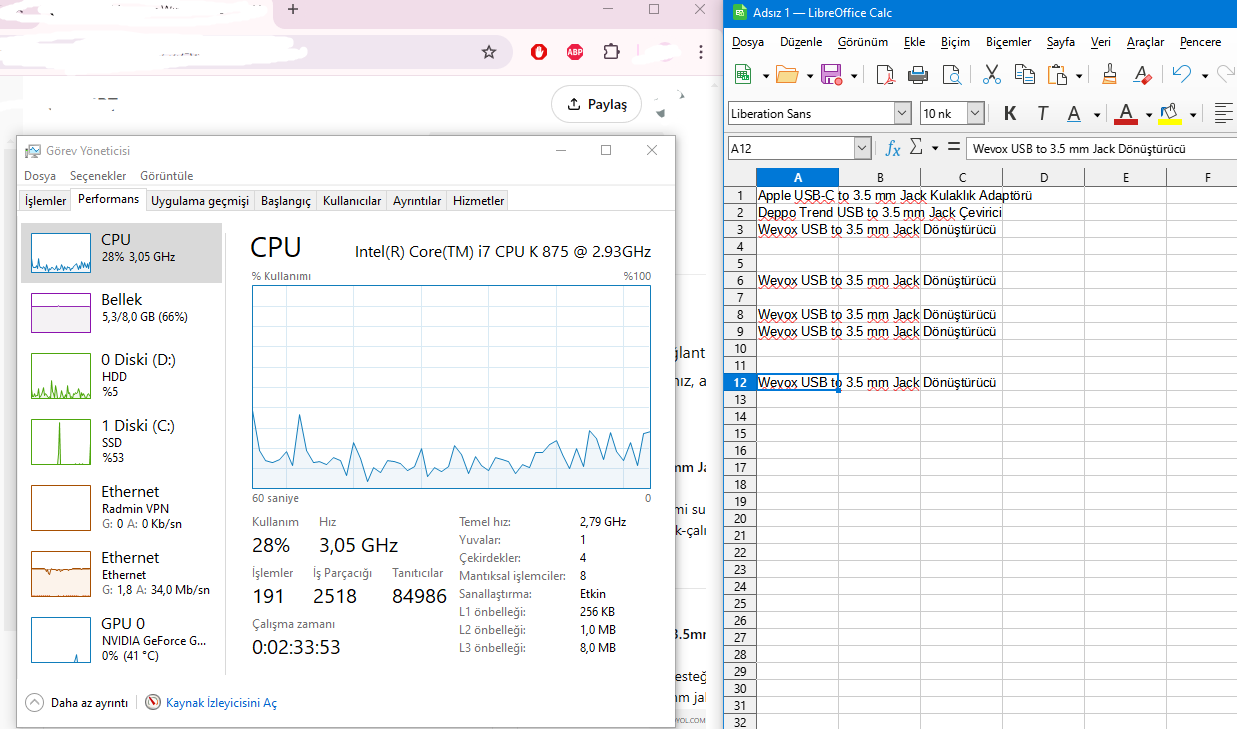Open the dropdown arrow beside Open folder icon
1237x729 pixels.
tap(809, 75)
